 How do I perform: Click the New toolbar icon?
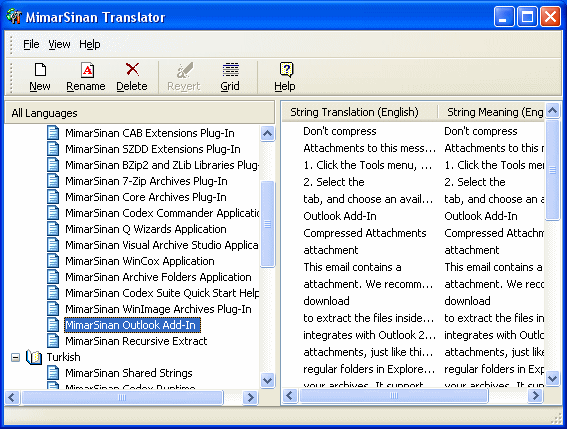point(40,69)
